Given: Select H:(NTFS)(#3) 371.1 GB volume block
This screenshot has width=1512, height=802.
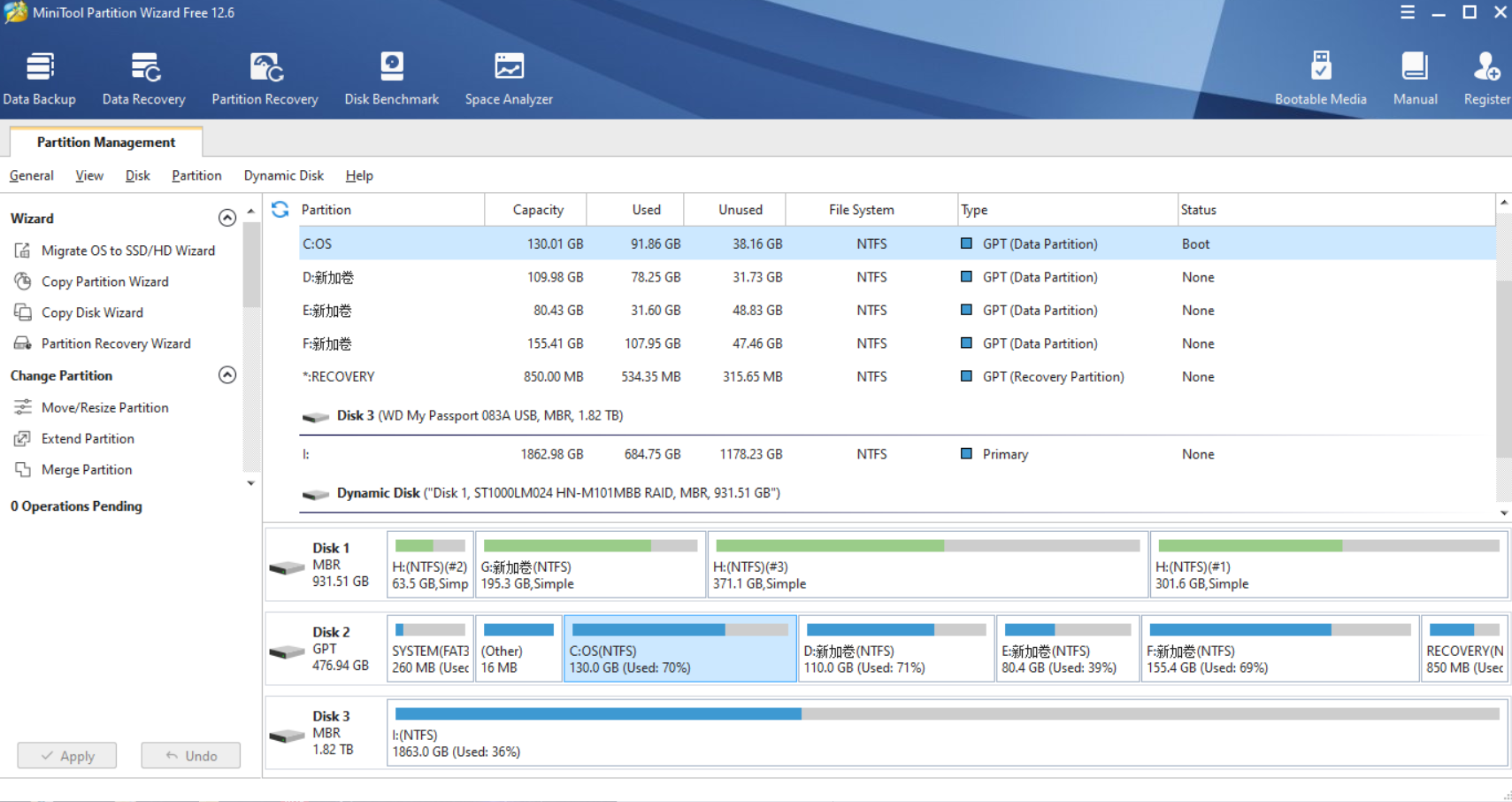Looking at the screenshot, I should click(928, 565).
